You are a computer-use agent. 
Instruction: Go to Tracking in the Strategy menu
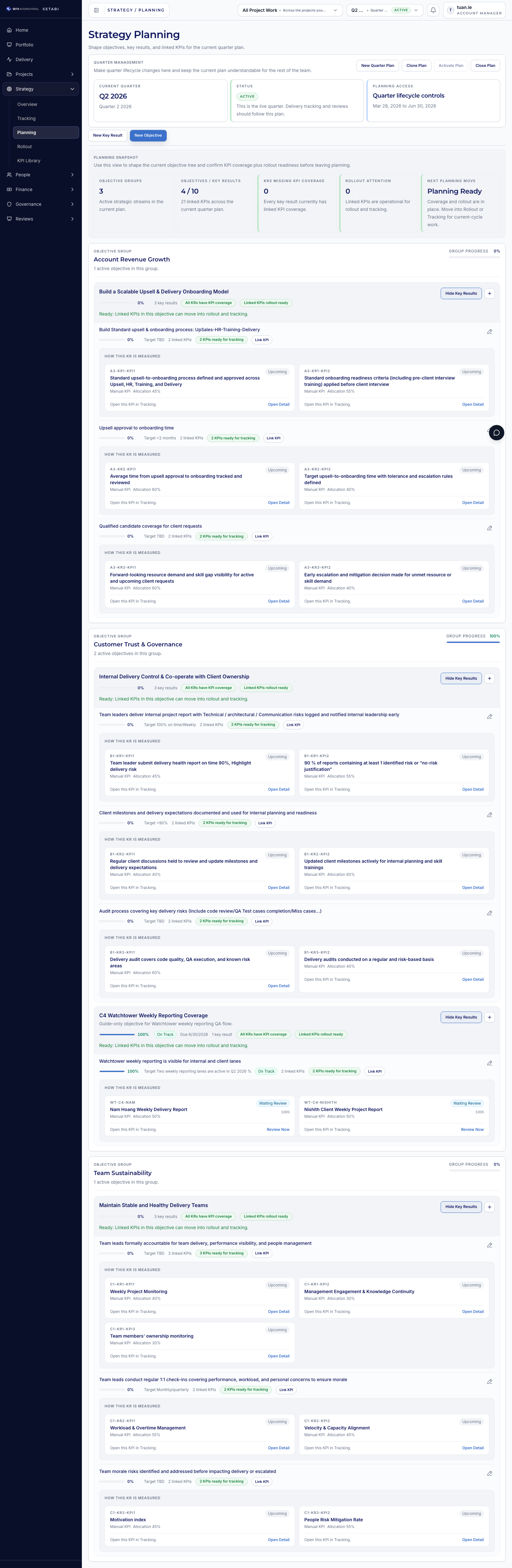click(27, 118)
